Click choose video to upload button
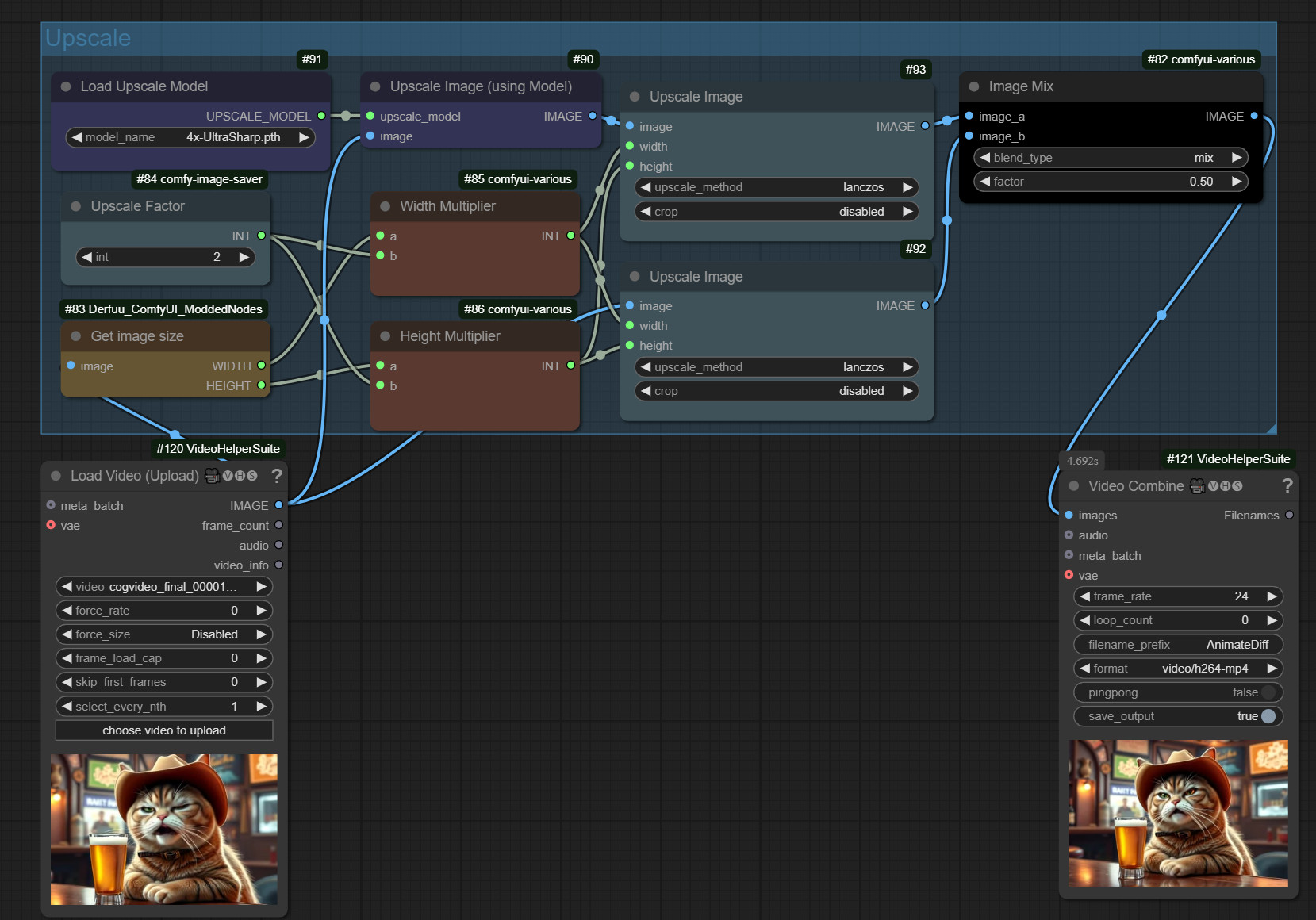This screenshot has width=1316, height=920. point(164,730)
